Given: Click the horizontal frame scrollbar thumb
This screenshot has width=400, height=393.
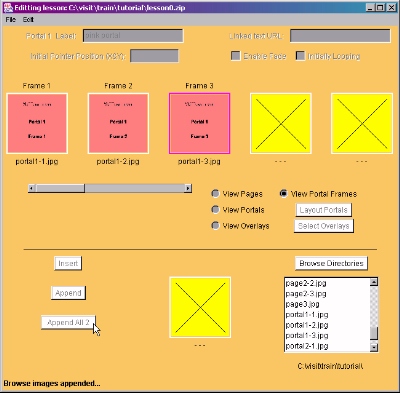Looking at the screenshot, I should pos(60,189).
